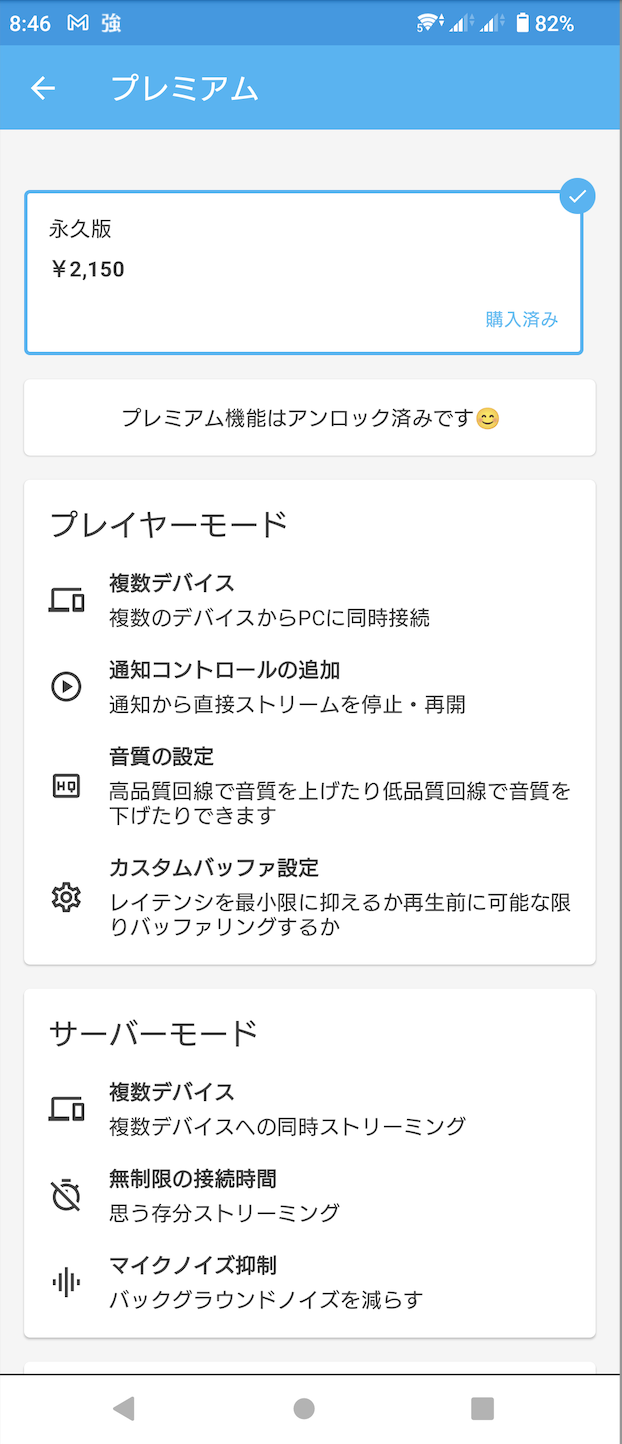Tap the gear icon for カスタムバッファ設定

coord(66,897)
